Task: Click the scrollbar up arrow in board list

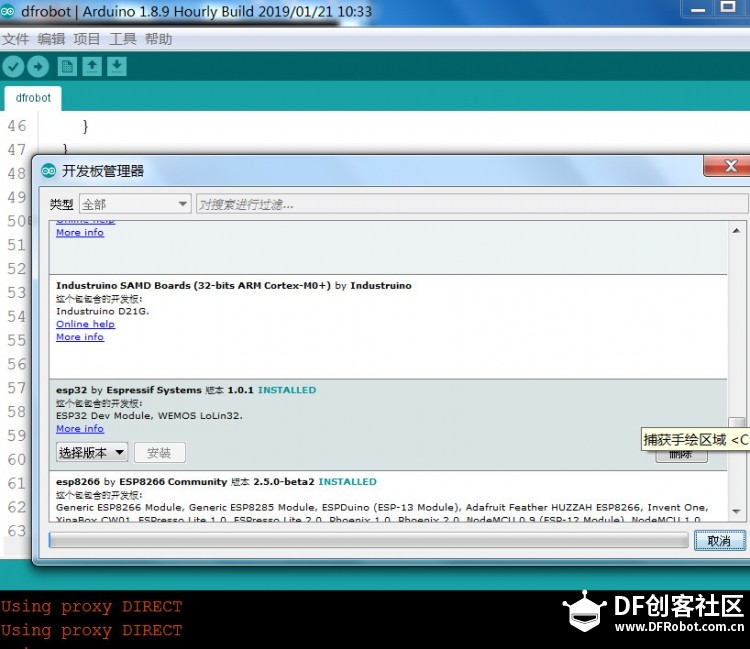Action: 737,231
